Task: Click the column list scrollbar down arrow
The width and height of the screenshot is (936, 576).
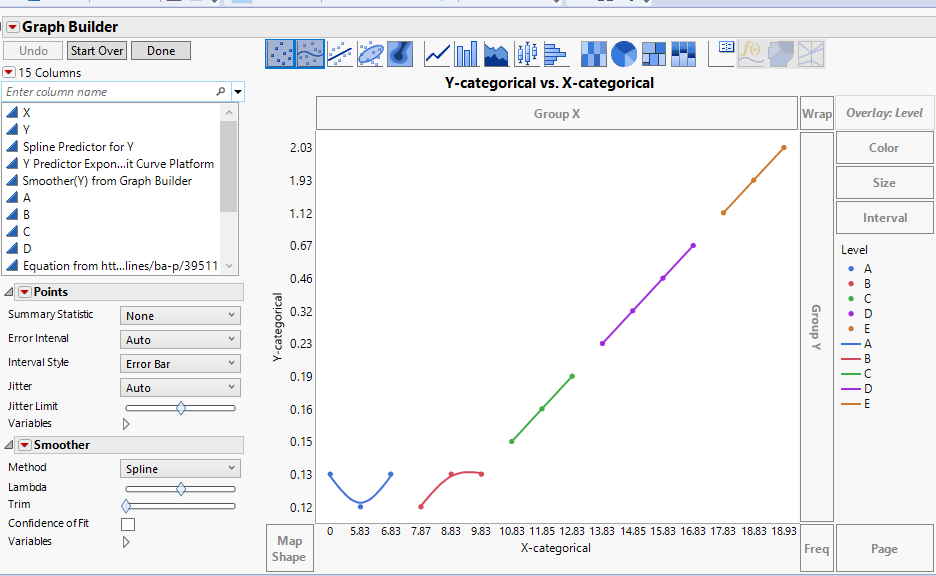Action: tap(229, 266)
